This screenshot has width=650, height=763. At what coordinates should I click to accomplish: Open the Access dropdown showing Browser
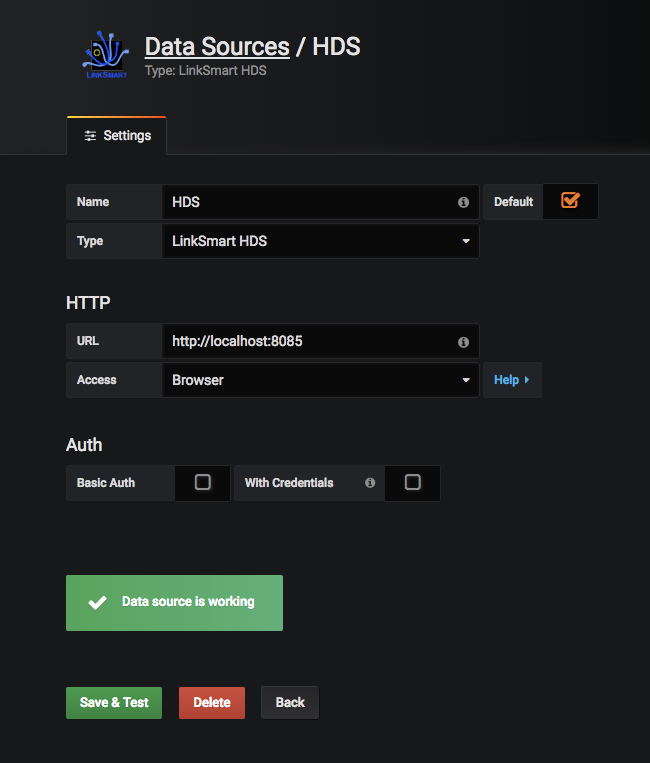[x=321, y=380]
